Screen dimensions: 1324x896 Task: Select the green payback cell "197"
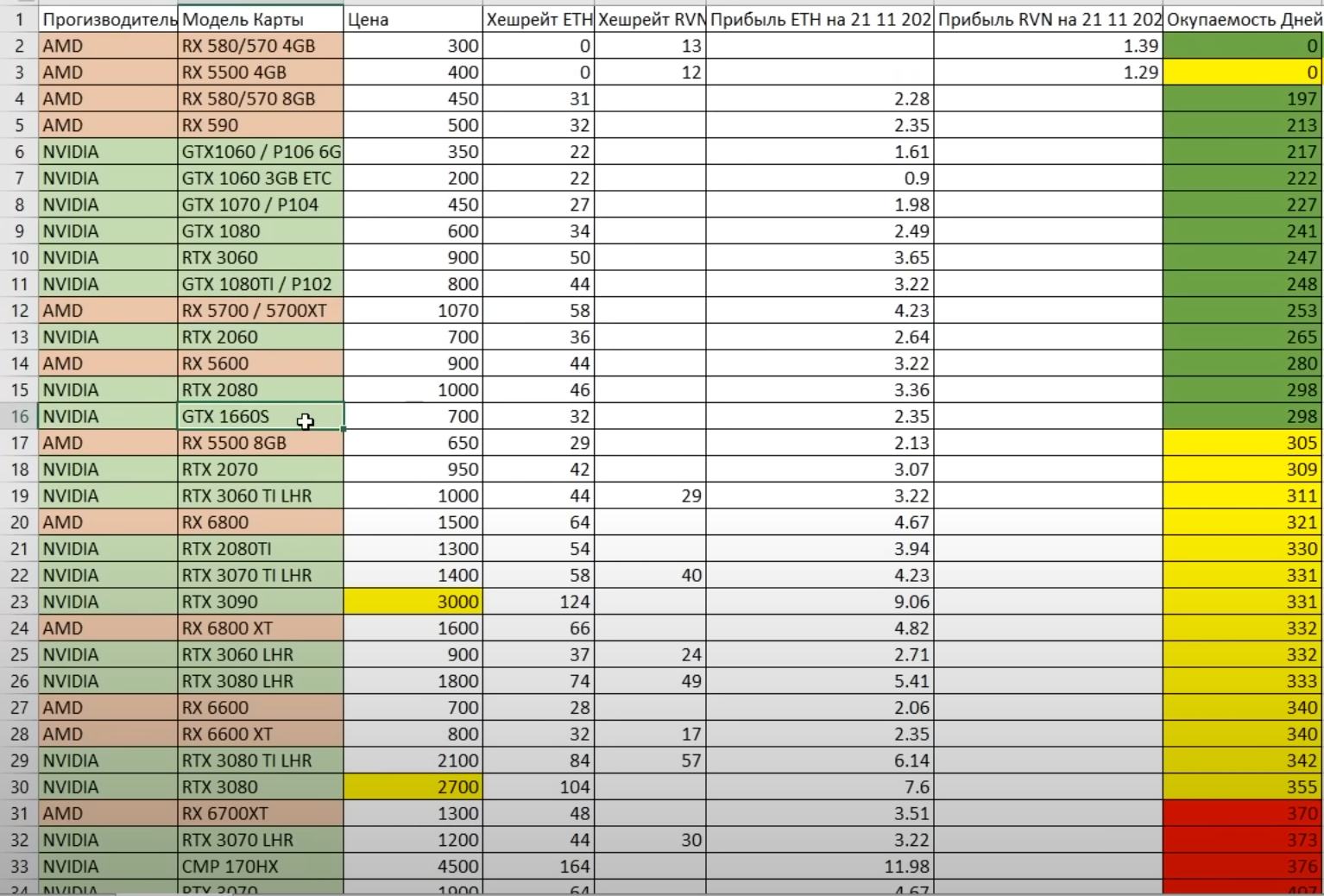click(1244, 98)
